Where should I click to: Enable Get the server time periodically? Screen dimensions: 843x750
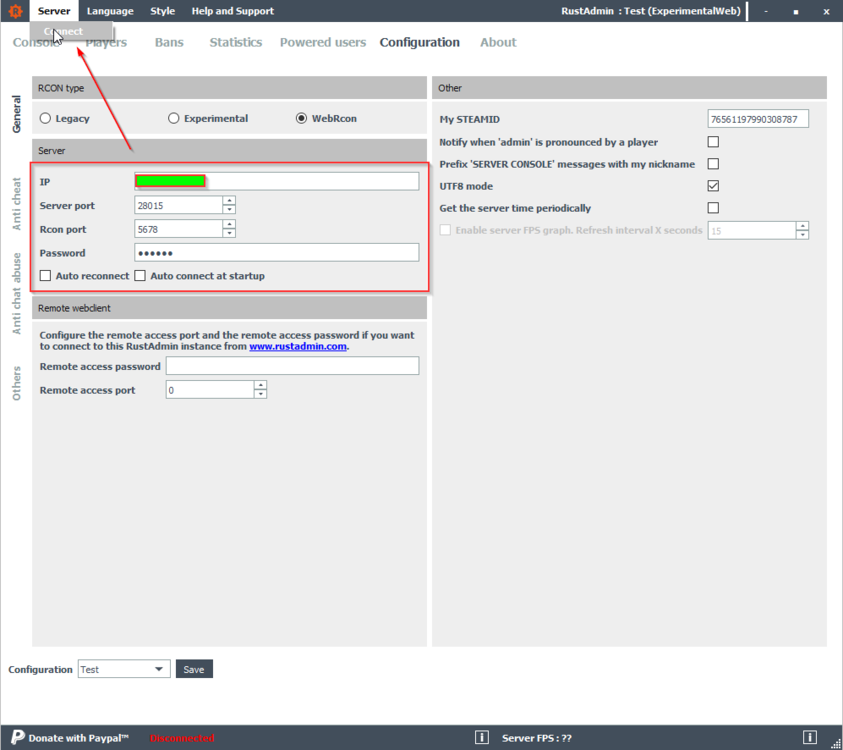(713, 208)
